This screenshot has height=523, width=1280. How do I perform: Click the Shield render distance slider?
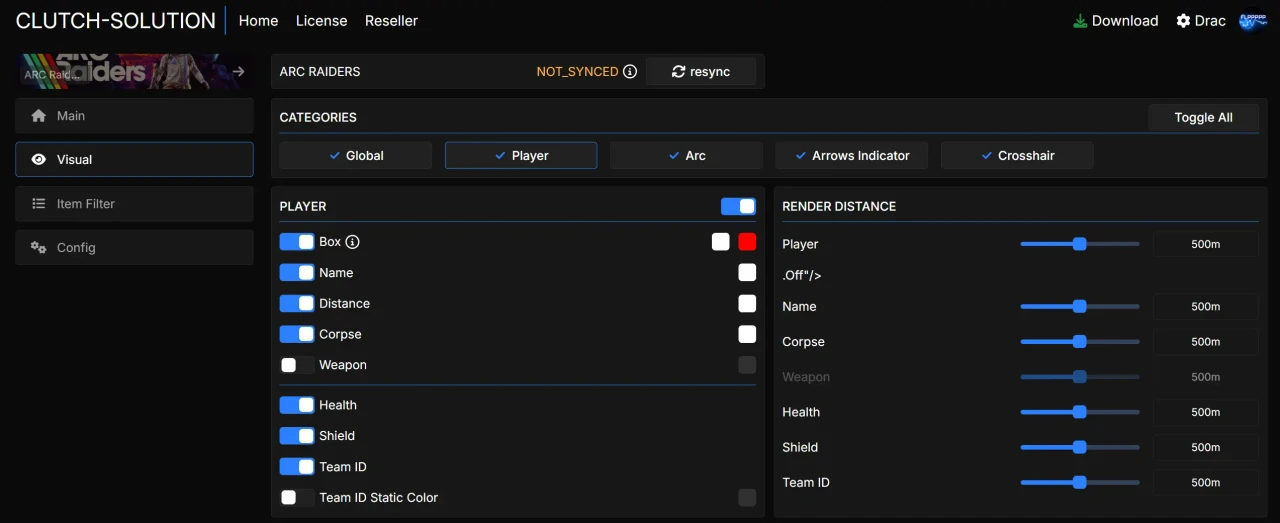point(1080,447)
